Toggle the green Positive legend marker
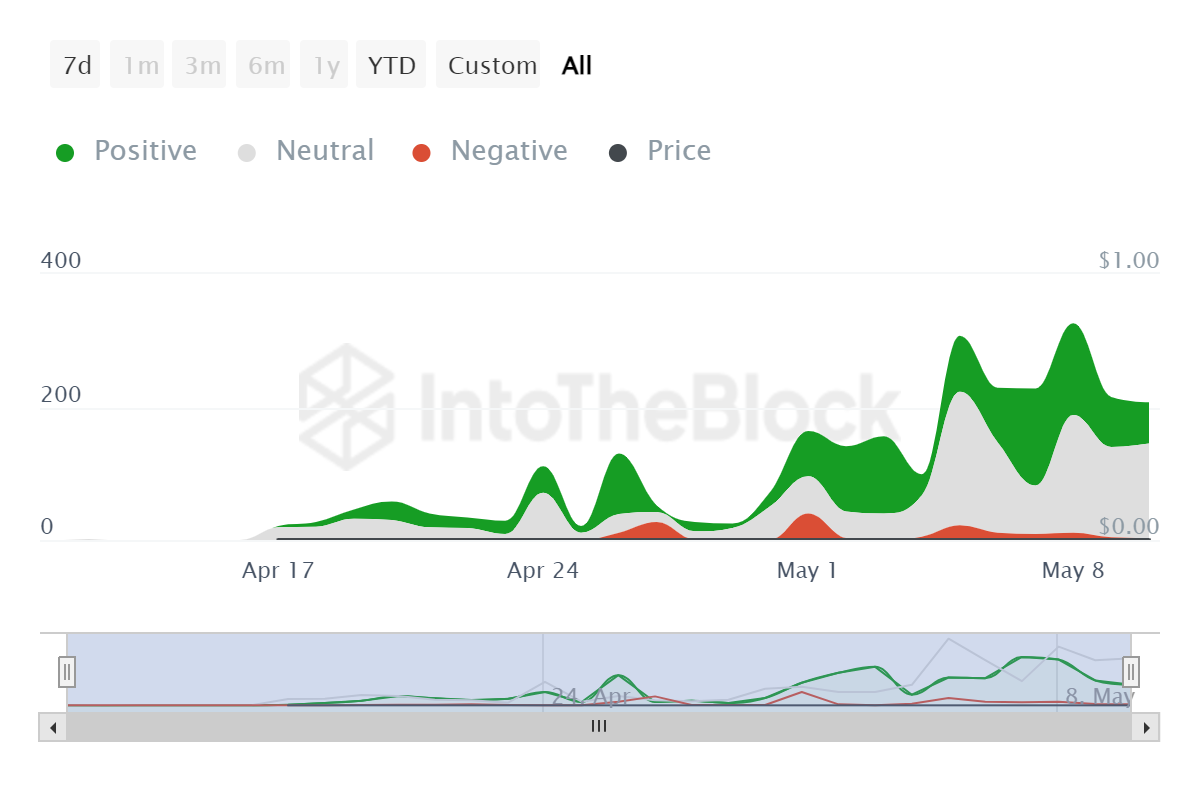 point(65,153)
